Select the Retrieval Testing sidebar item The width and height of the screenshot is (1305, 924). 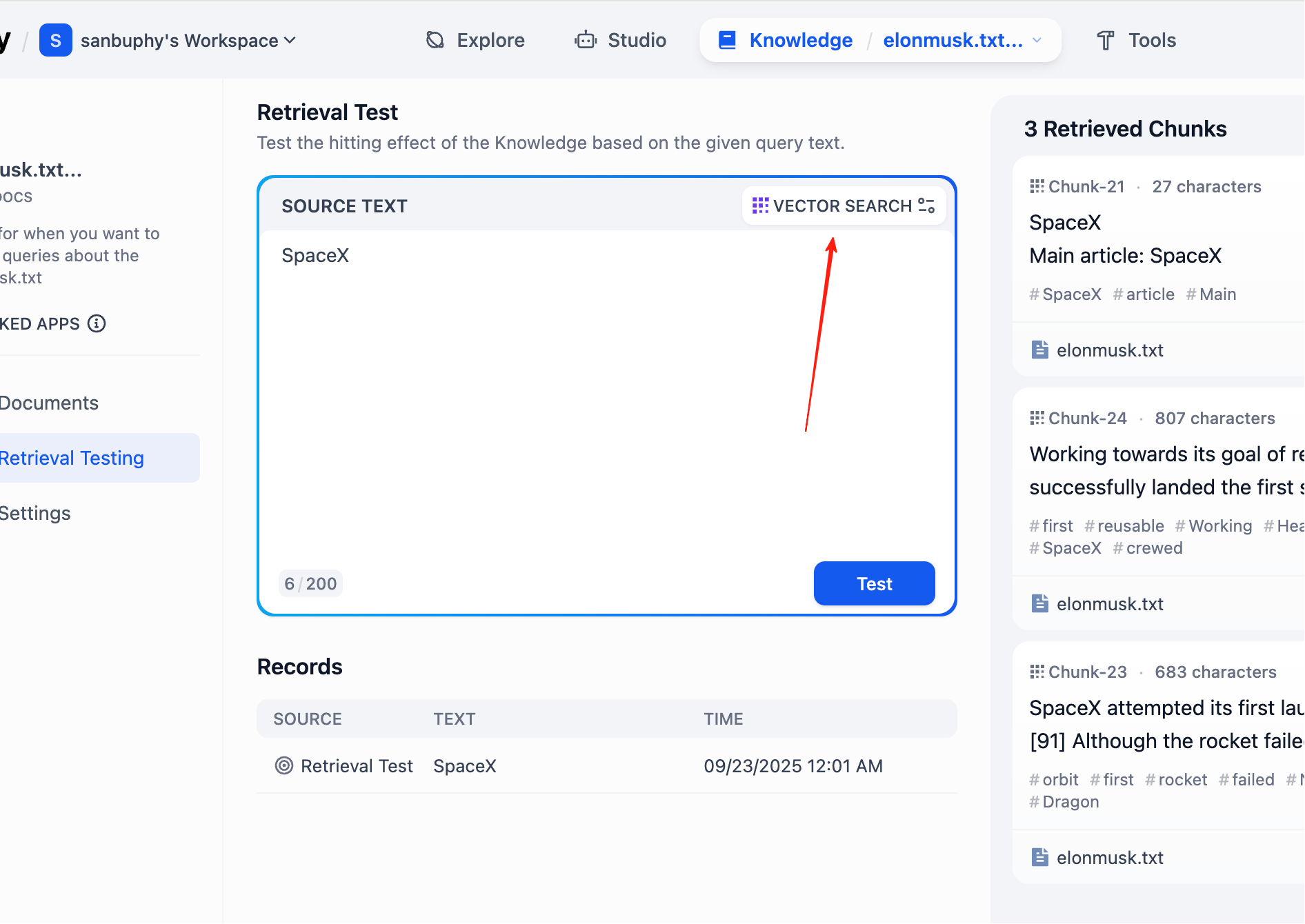[72, 458]
